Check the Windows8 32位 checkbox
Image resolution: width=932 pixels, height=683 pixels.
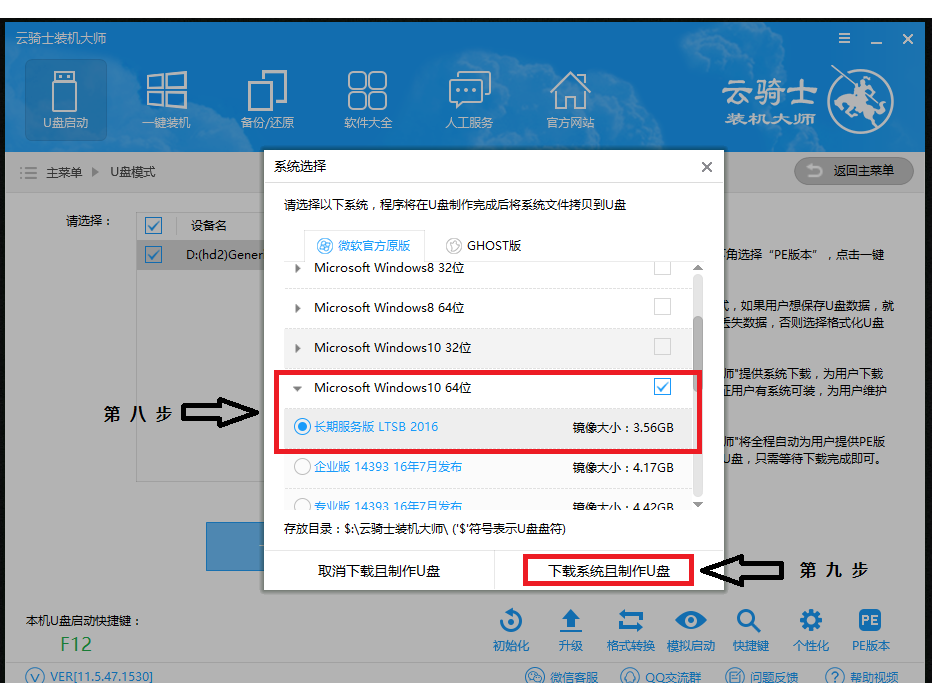662,268
